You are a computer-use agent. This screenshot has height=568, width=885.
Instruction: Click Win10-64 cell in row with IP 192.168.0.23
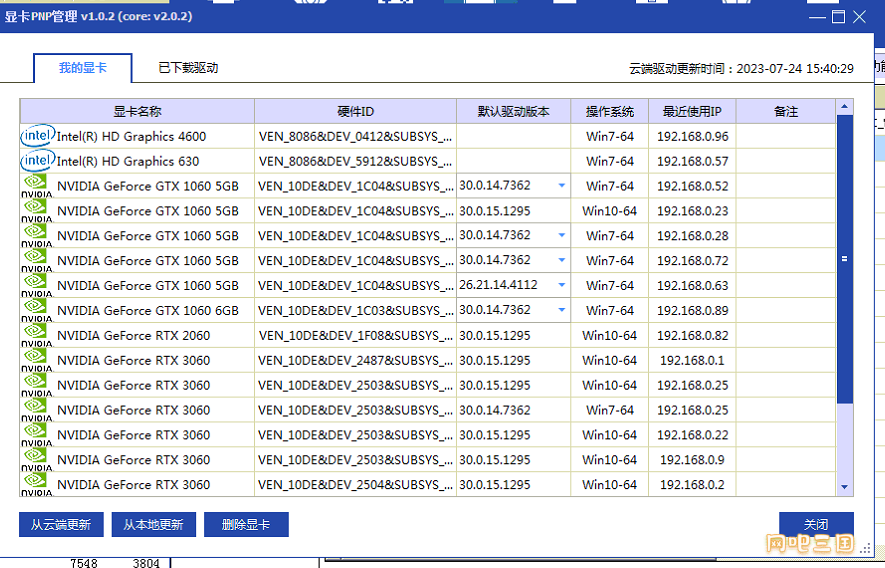point(610,211)
